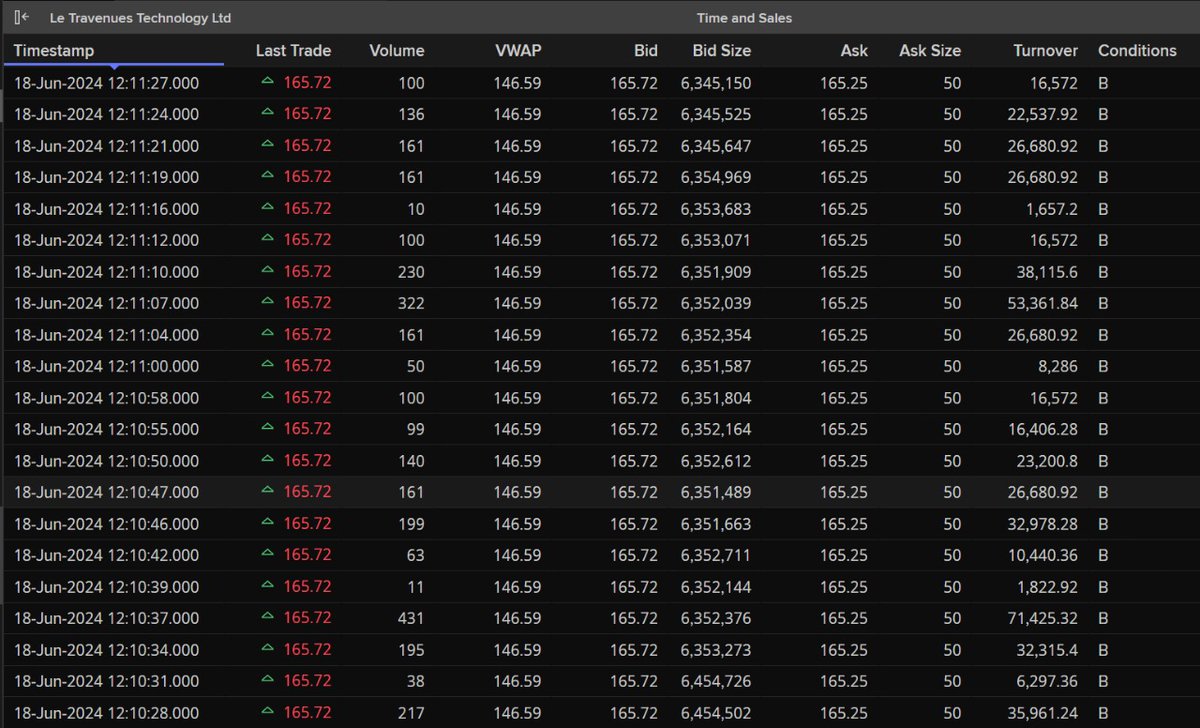Click turnover value 1,657.2

(1053, 209)
